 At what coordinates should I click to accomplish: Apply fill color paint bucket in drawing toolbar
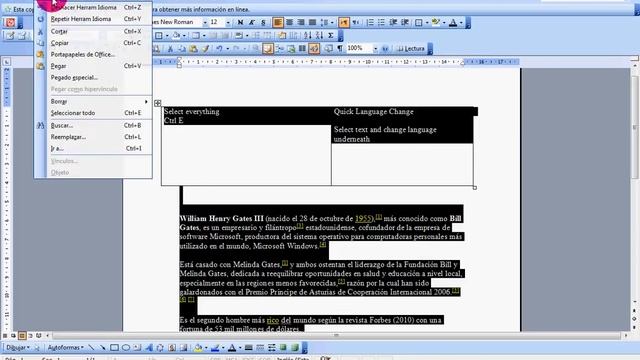pos(198,348)
